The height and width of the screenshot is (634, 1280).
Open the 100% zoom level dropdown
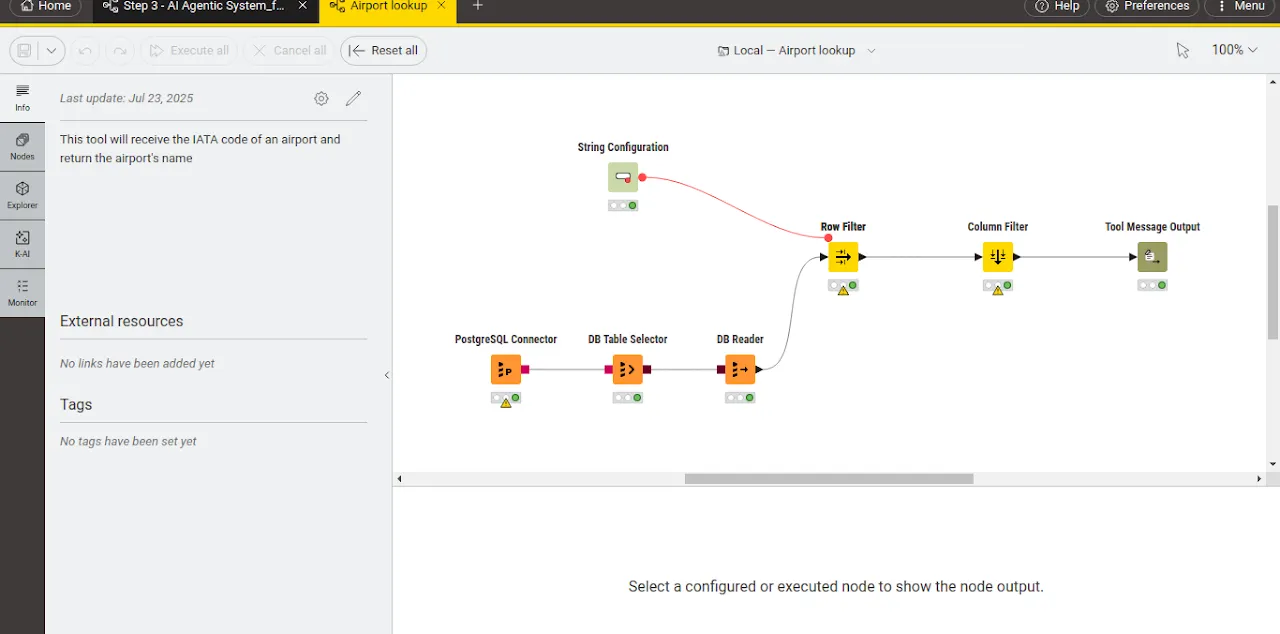[1235, 50]
